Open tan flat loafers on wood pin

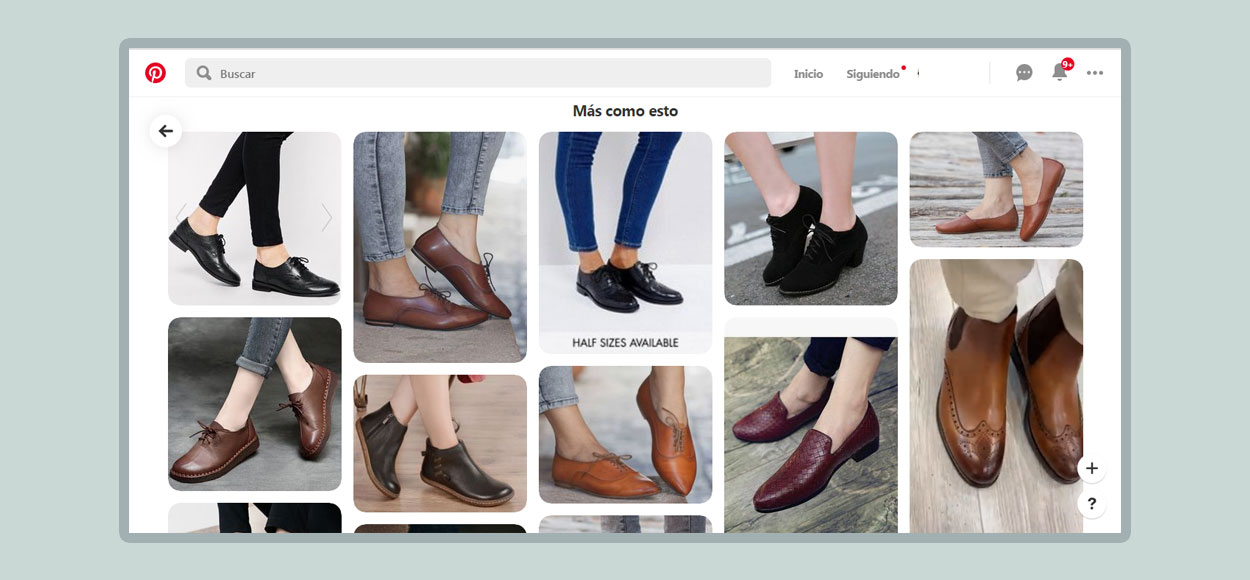coord(996,189)
